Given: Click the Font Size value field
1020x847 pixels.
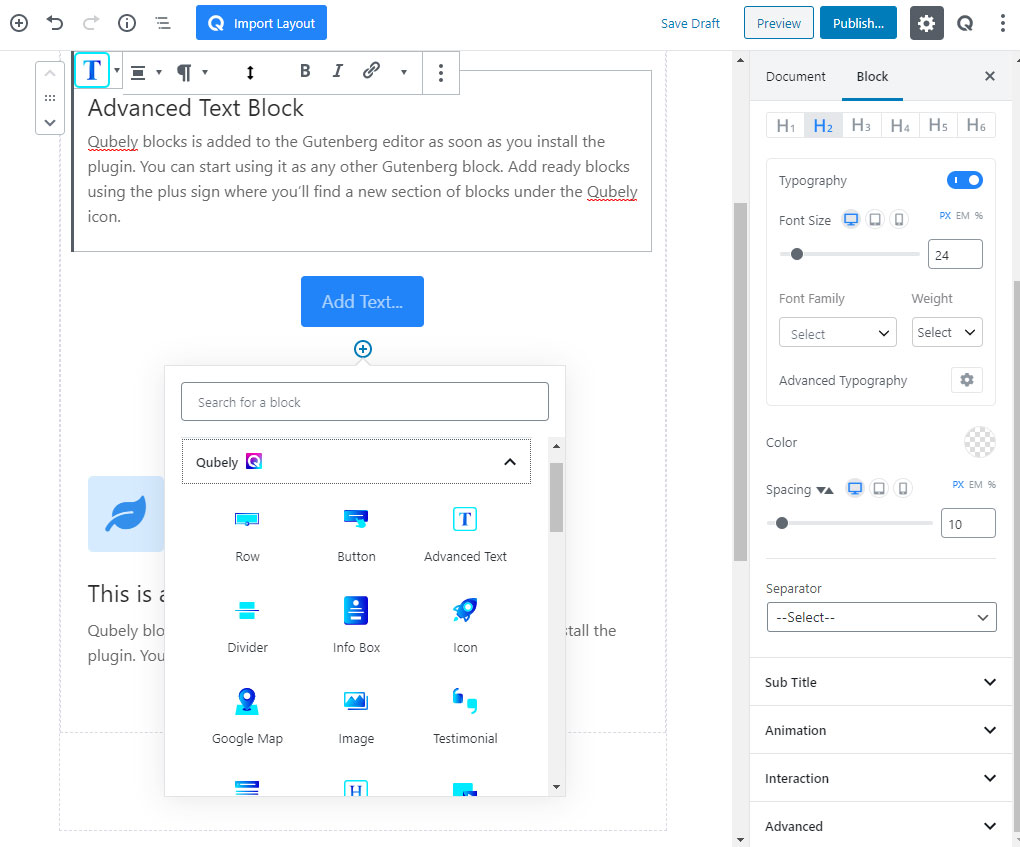Looking at the screenshot, I should pyautogui.click(x=955, y=254).
